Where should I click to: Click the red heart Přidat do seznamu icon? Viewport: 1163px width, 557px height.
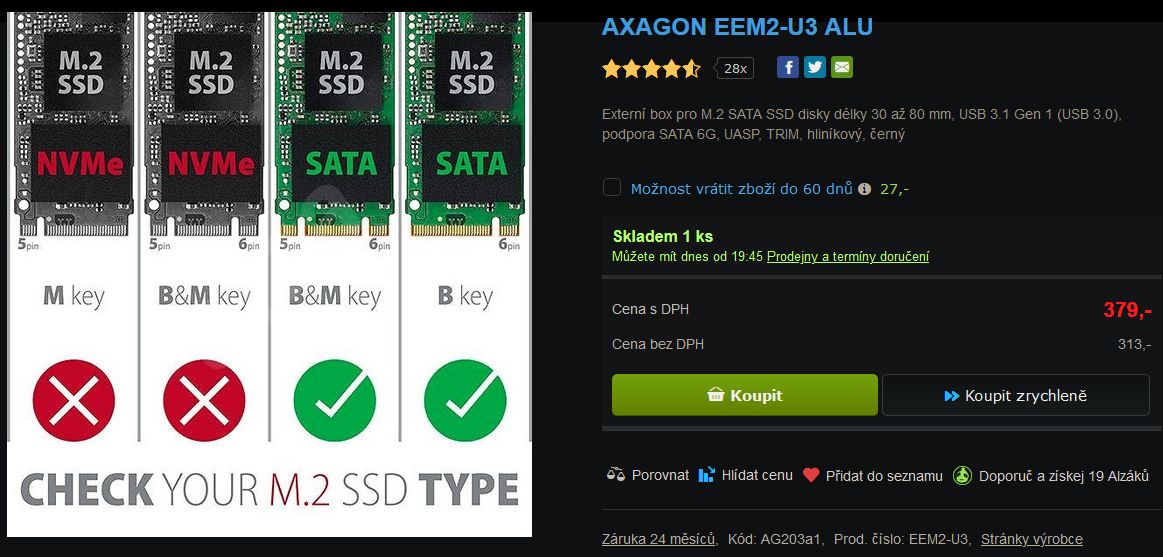pos(811,475)
